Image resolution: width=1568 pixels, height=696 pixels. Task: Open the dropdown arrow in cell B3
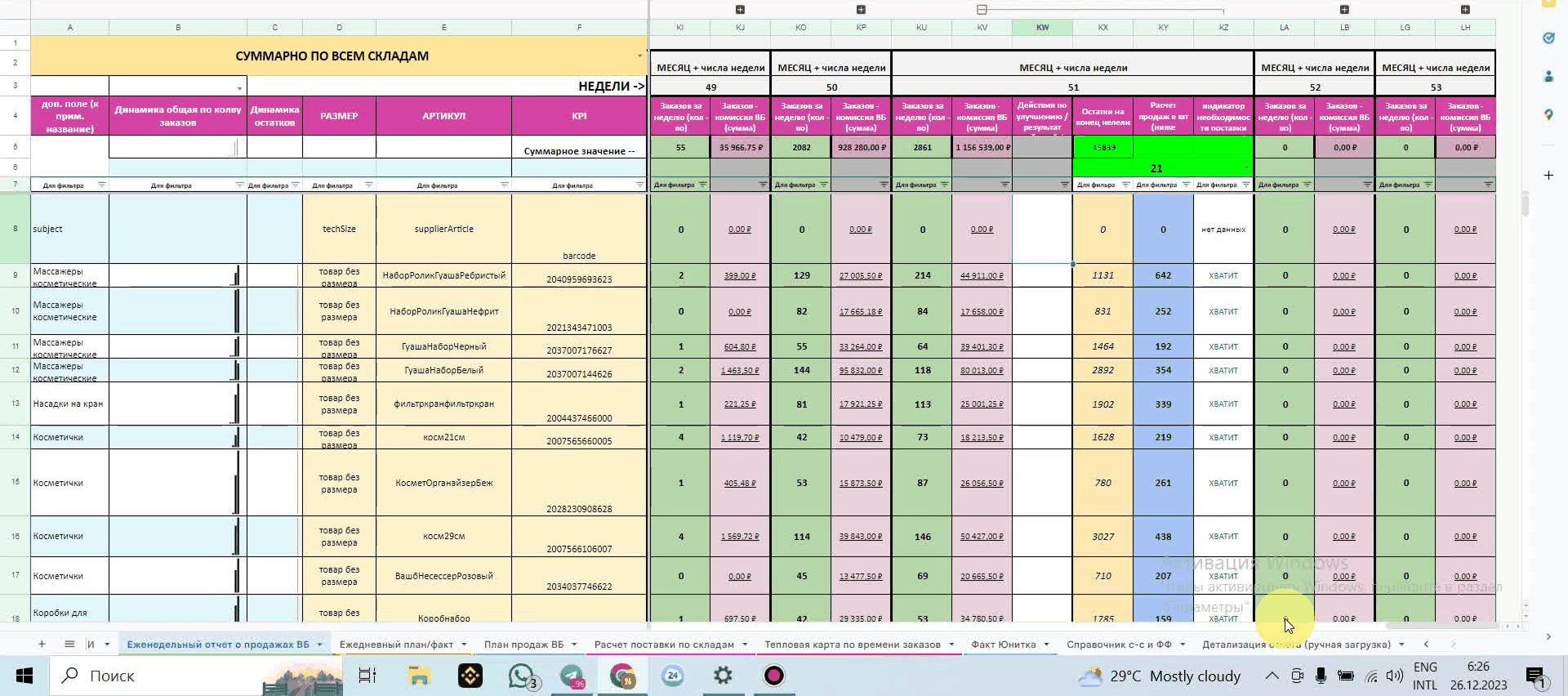tap(239, 88)
